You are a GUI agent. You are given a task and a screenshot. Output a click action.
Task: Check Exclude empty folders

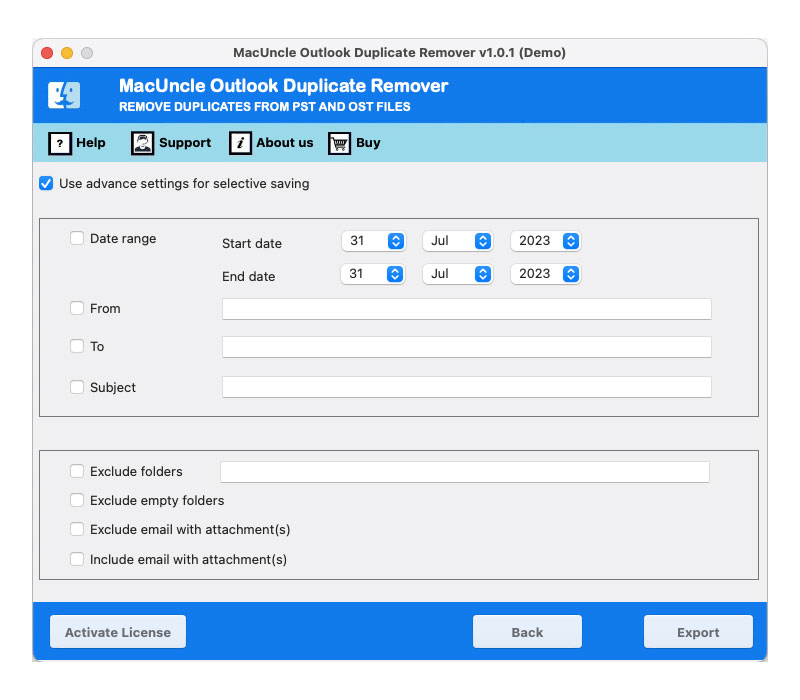[x=77, y=500]
